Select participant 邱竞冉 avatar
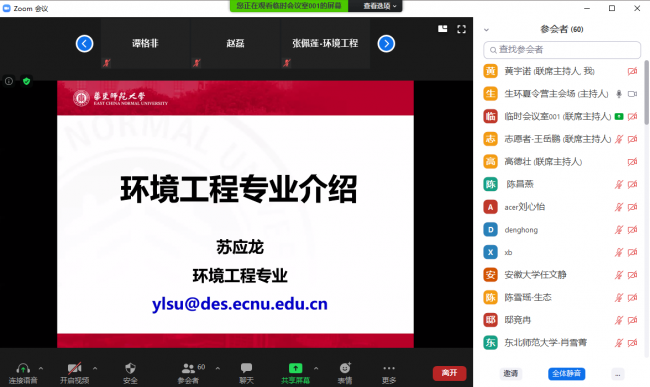The height and width of the screenshot is (387, 650). [490, 320]
